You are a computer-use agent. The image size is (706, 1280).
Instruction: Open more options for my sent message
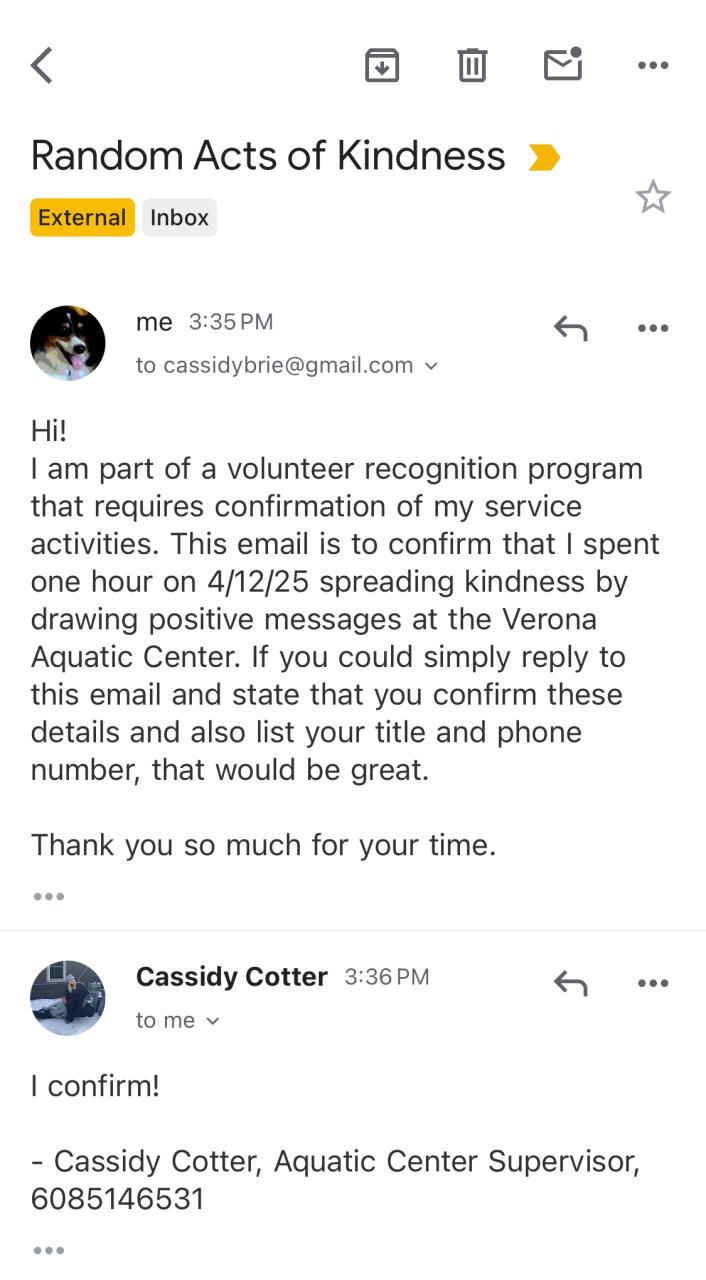(x=653, y=328)
